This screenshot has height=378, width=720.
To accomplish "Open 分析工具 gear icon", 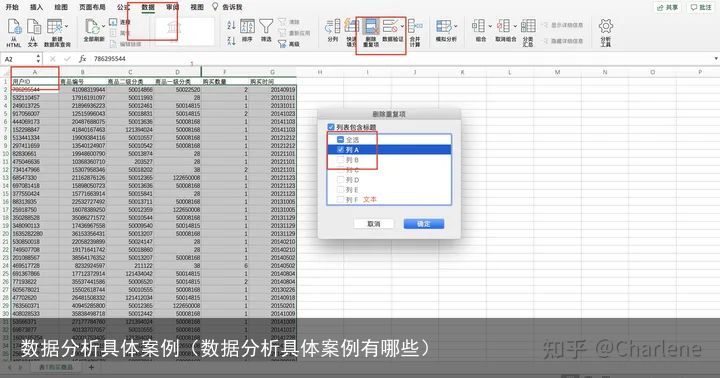I will click(606, 27).
